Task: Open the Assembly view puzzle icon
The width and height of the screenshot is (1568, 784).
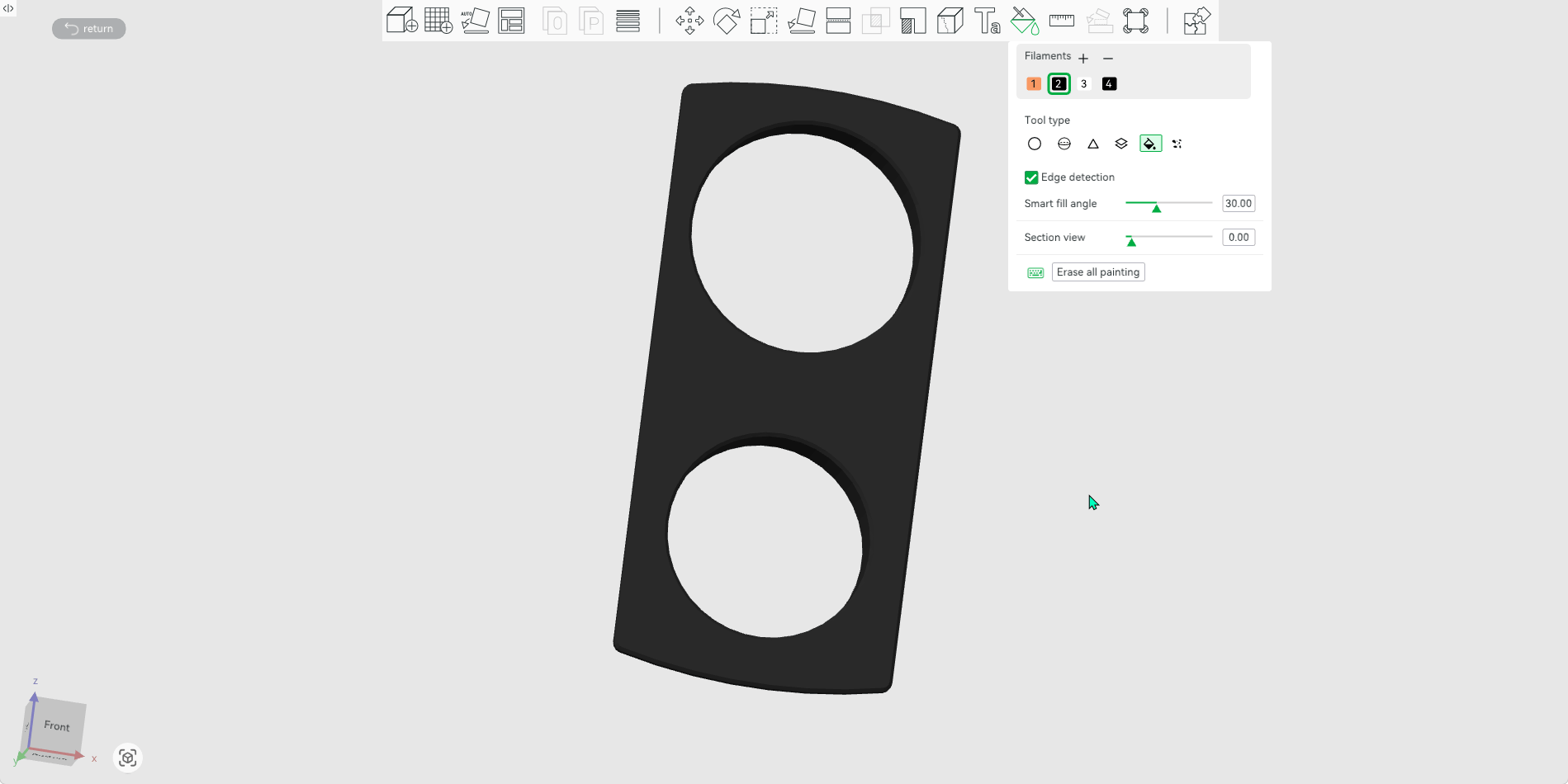Action: (1196, 21)
